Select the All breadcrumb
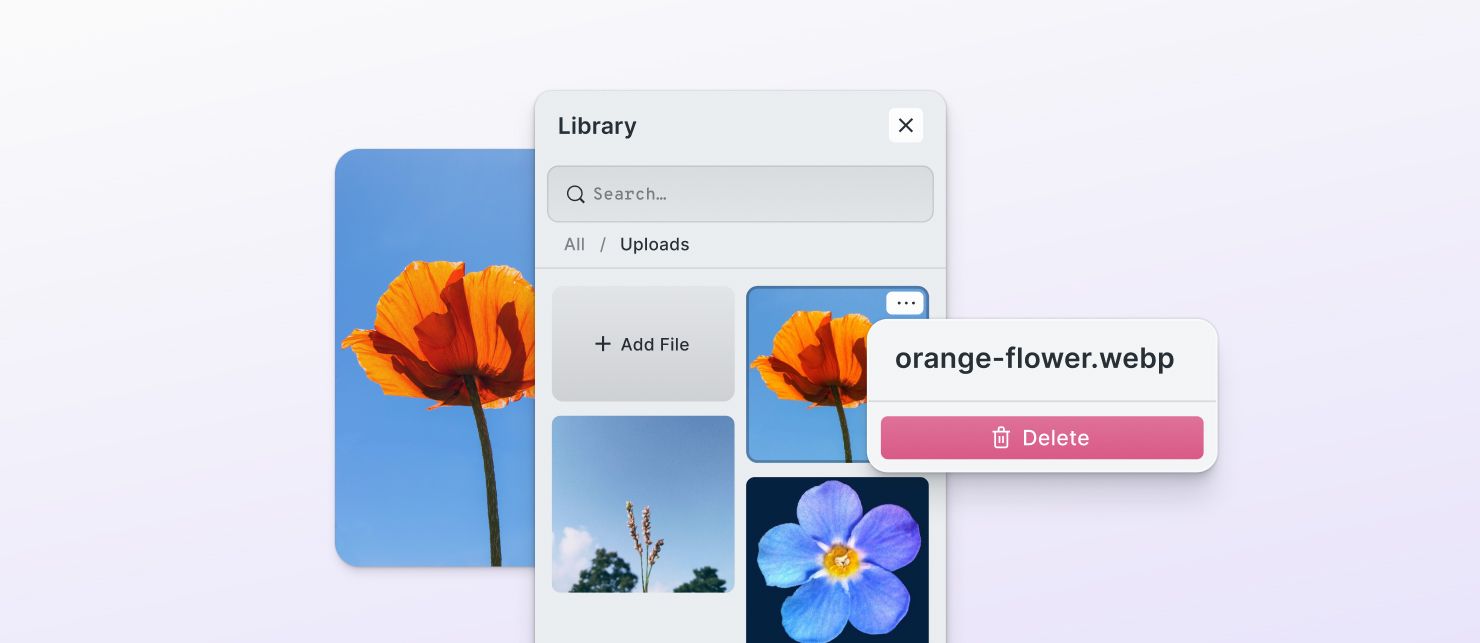 [574, 244]
